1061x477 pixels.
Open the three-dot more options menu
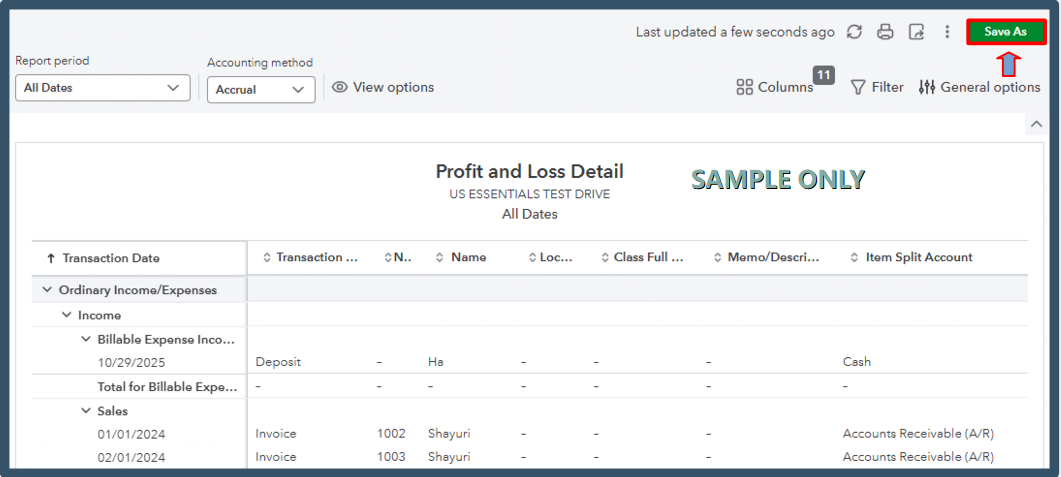(947, 32)
